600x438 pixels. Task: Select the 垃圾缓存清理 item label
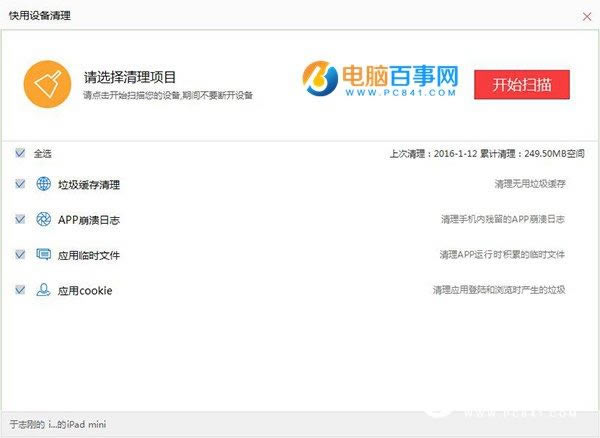[x=89, y=185]
